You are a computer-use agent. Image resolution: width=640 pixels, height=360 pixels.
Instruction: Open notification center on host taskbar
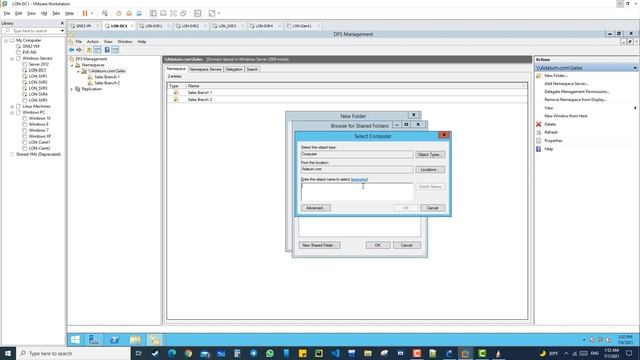click(x=629, y=353)
